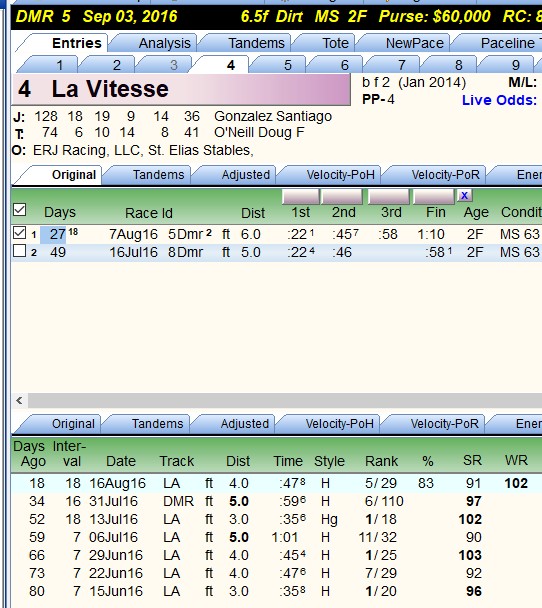Click the blank button above 2nd column
The image size is (542, 608).
coord(342,197)
